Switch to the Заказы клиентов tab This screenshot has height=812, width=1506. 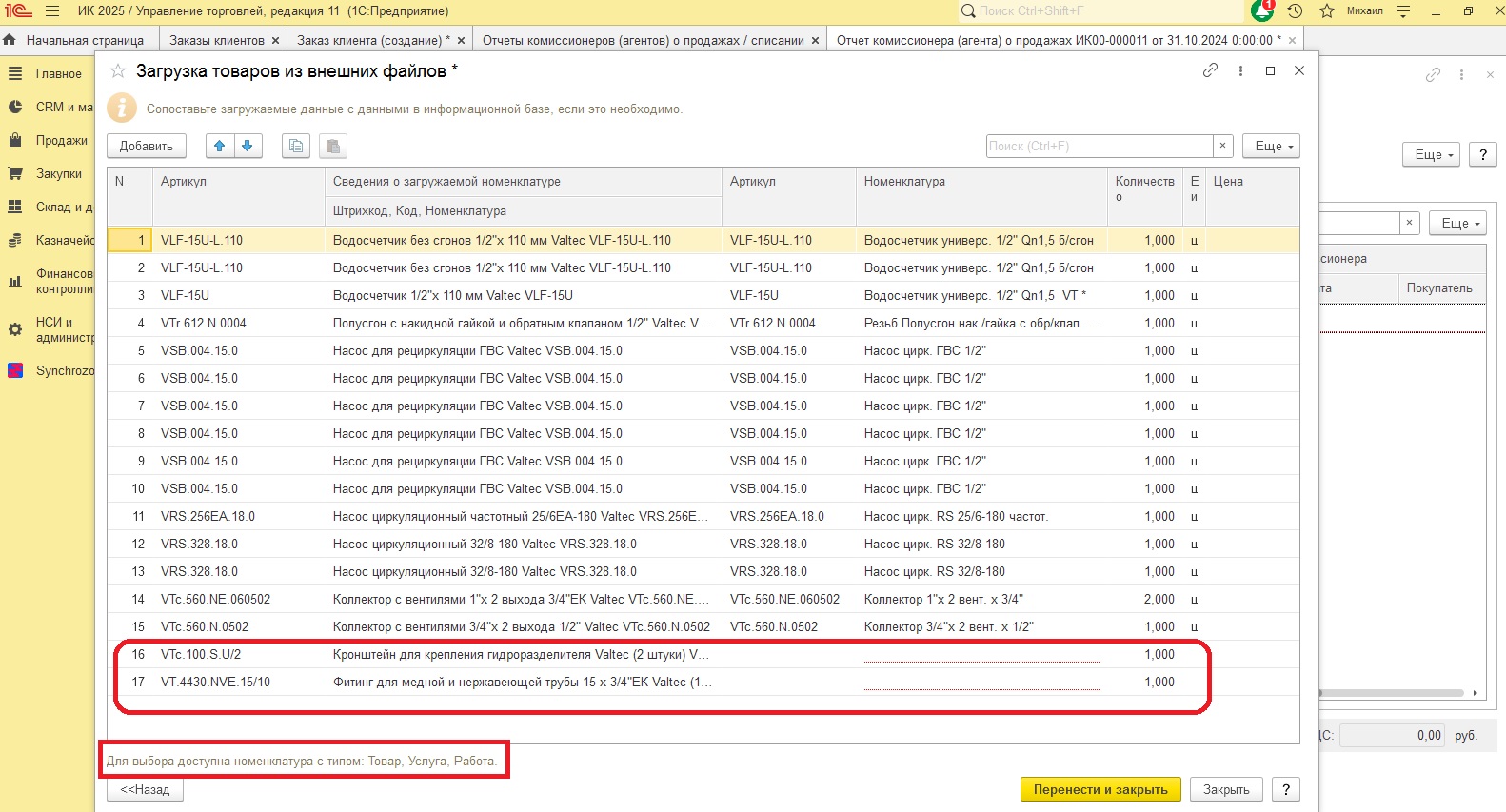pyautogui.click(x=216, y=40)
